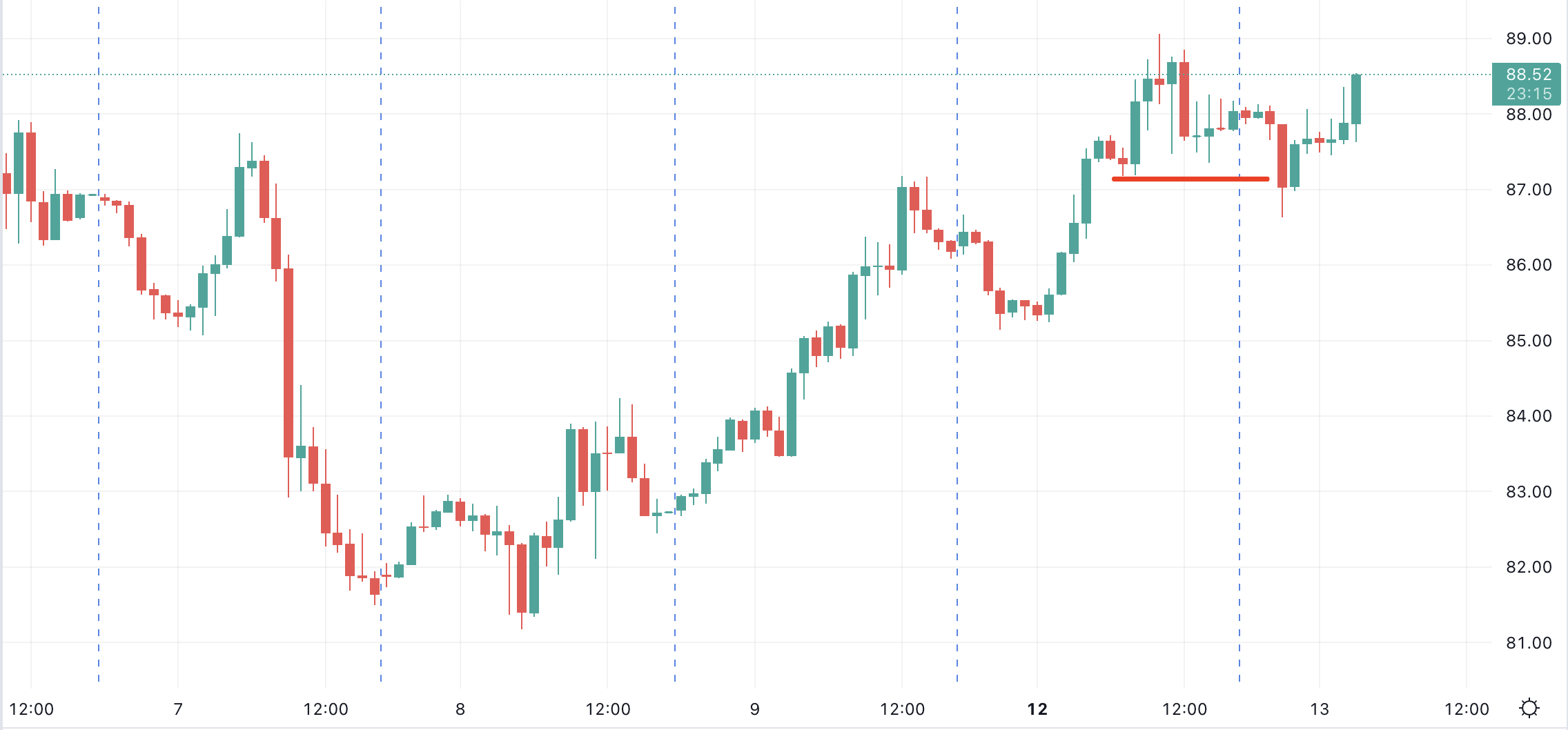Viewport: 1568px width, 730px height.
Task: Click the 87.00 price scale label
Action: click(1528, 190)
